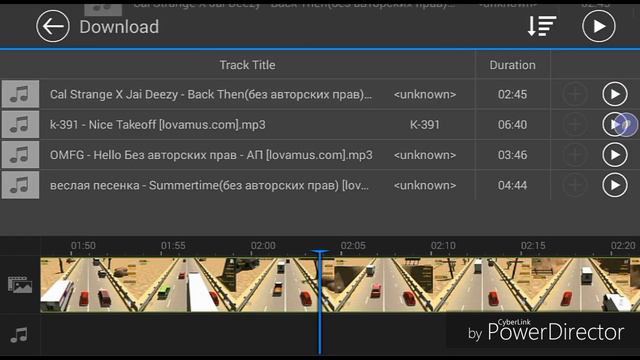
Task: Tap the music note thumbnail for OMFG Hello
Action: point(20,155)
